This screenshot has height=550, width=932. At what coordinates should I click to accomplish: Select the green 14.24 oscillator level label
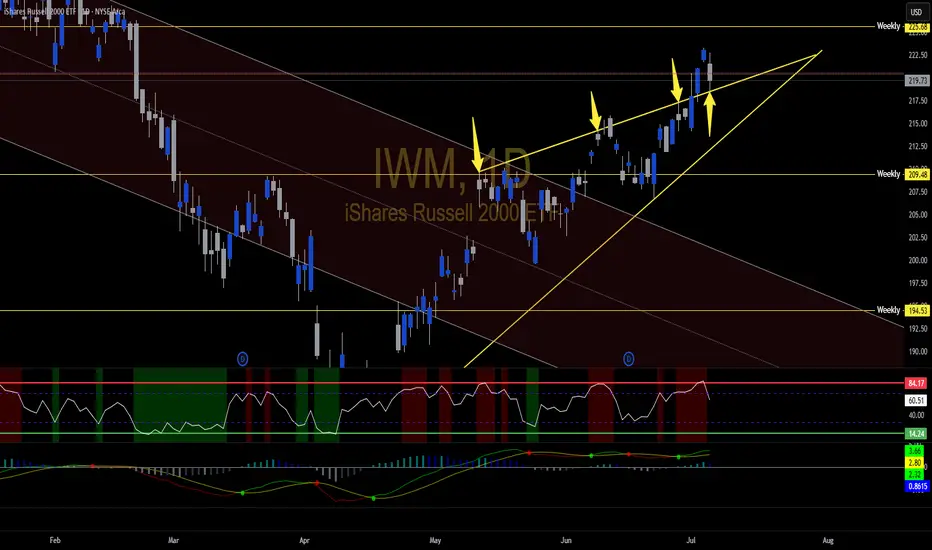tap(916, 433)
